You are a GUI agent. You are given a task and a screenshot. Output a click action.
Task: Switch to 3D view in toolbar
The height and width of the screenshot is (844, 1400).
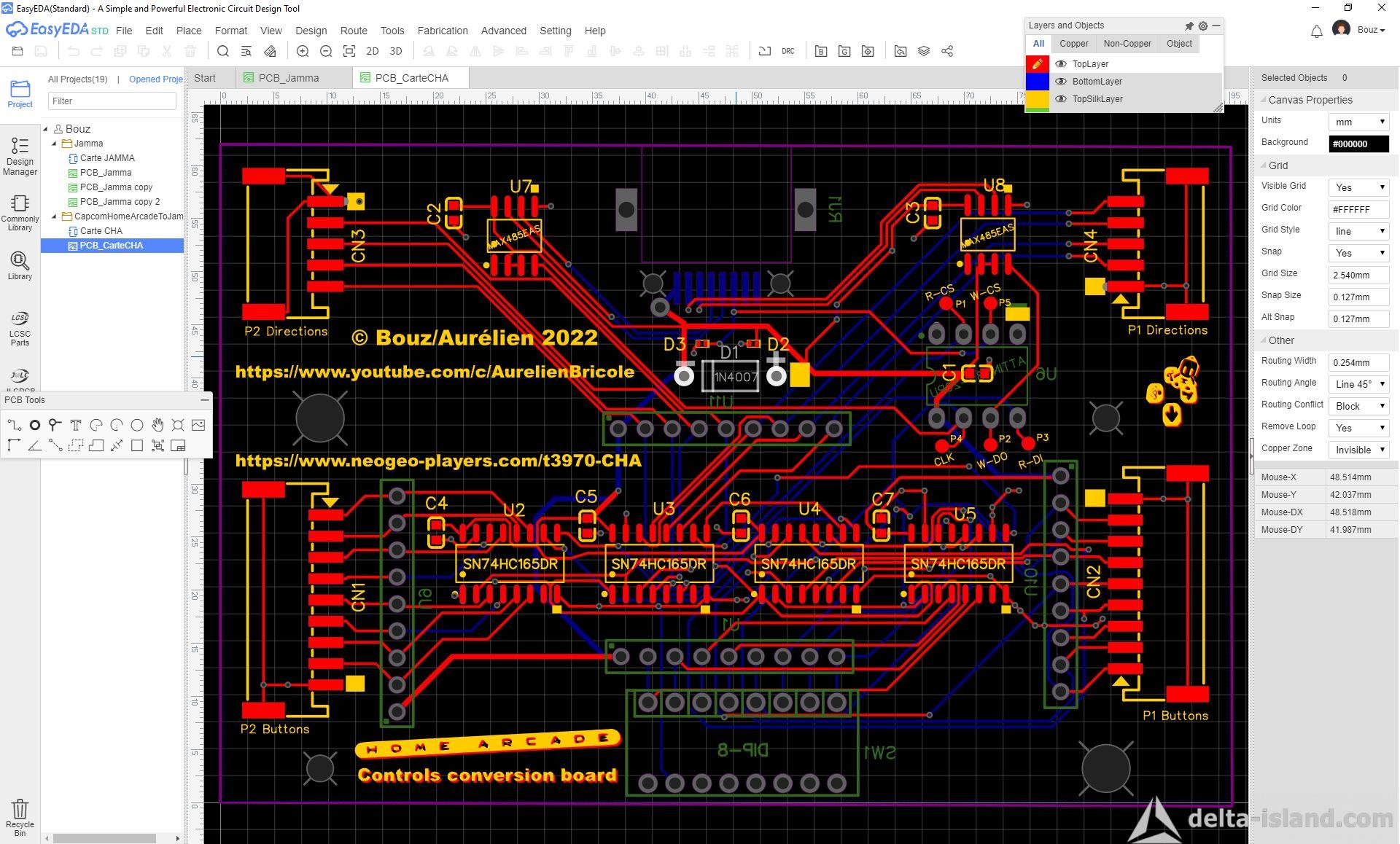[396, 51]
